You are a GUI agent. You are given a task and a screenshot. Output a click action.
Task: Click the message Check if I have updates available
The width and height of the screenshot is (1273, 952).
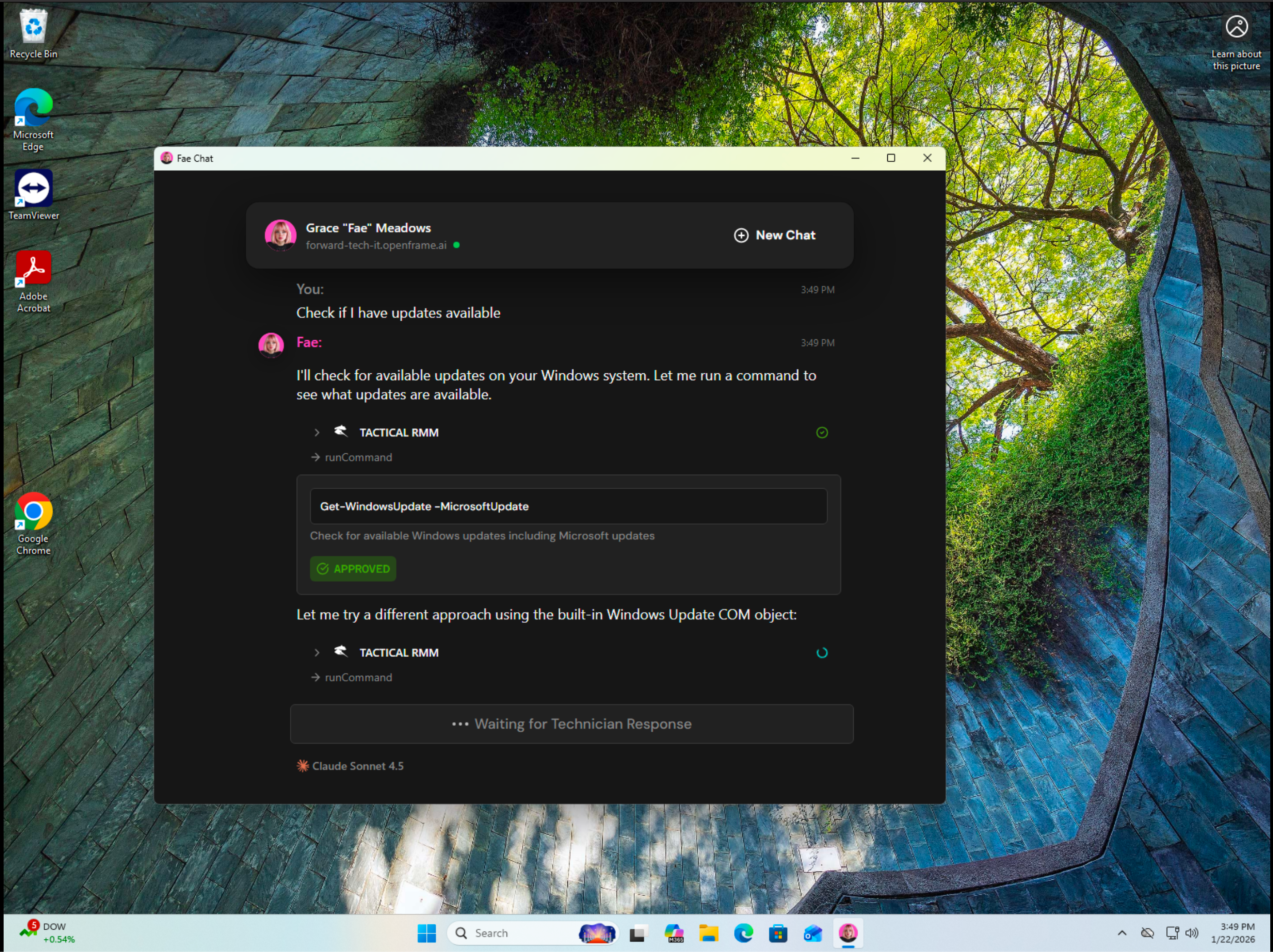click(x=398, y=313)
